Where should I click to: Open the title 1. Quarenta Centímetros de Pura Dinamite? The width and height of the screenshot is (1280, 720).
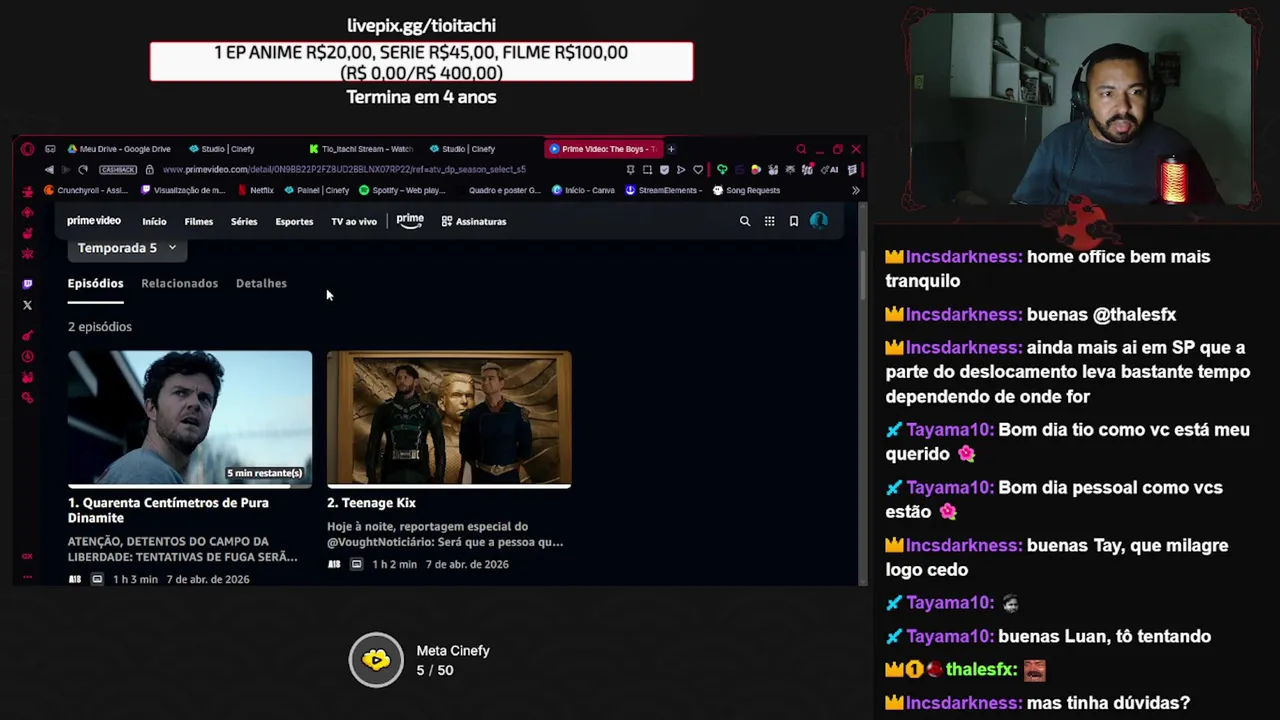coord(168,510)
